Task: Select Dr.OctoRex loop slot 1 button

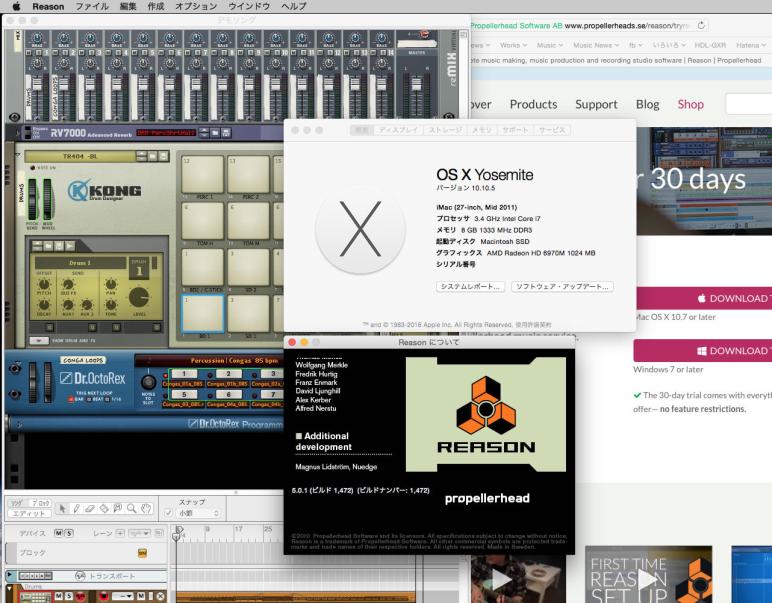Action: point(184,374)
